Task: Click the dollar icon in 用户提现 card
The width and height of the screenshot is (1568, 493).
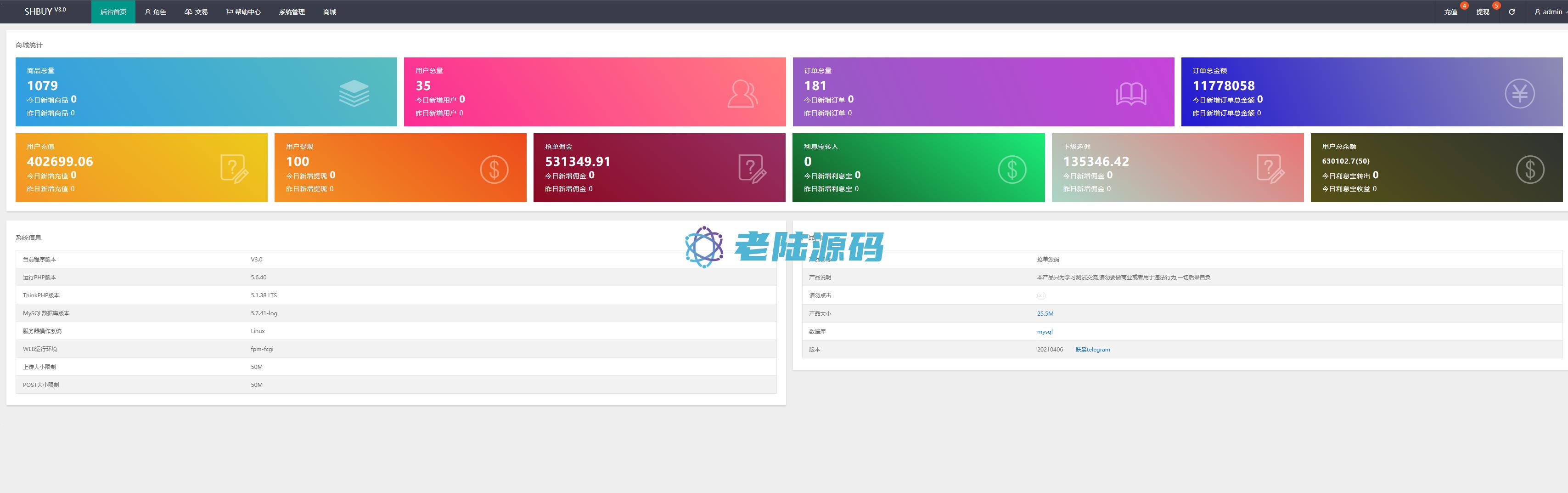Action: tap(494, 170)
